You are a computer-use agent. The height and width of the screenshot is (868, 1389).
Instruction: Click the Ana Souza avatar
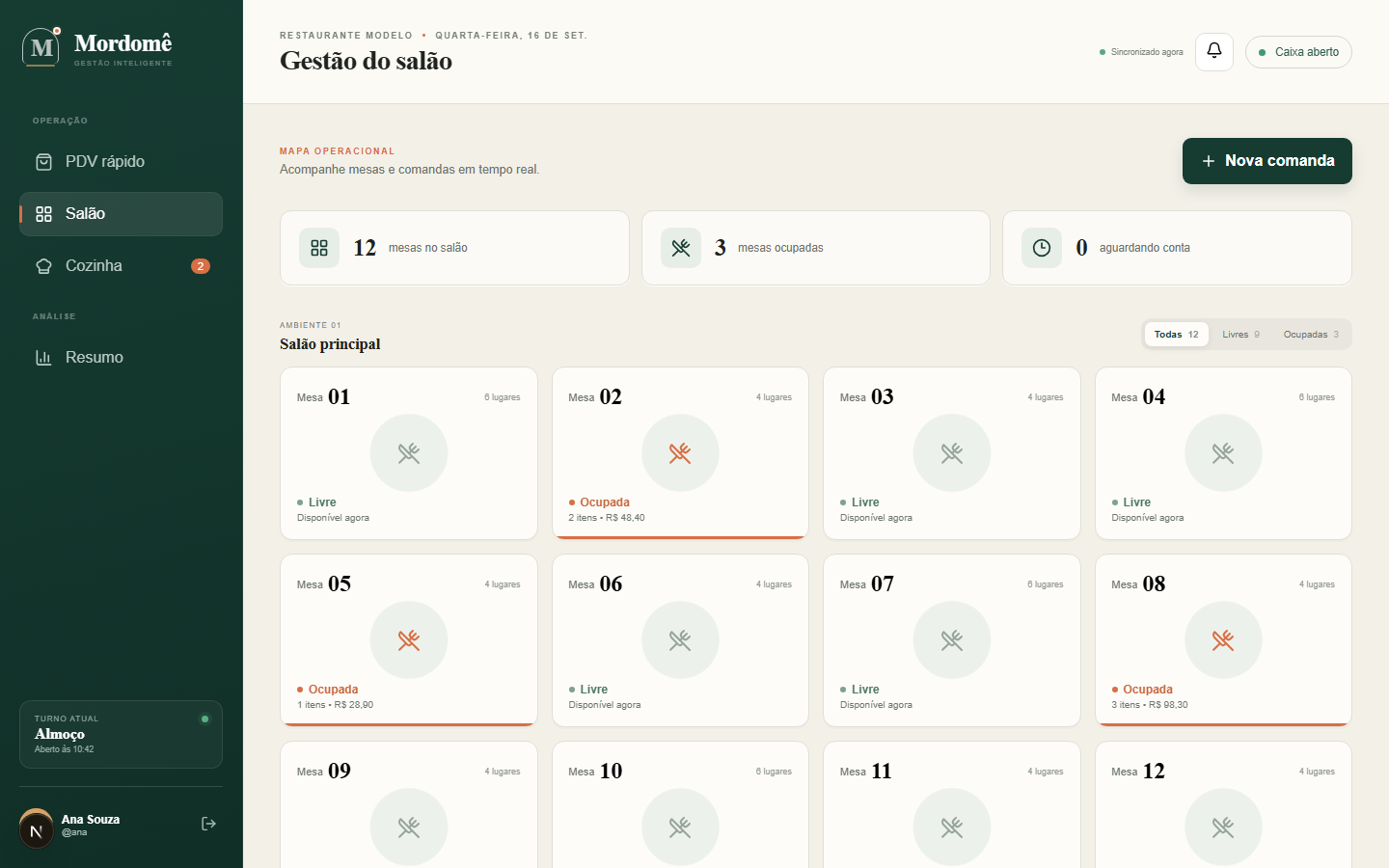37,828
